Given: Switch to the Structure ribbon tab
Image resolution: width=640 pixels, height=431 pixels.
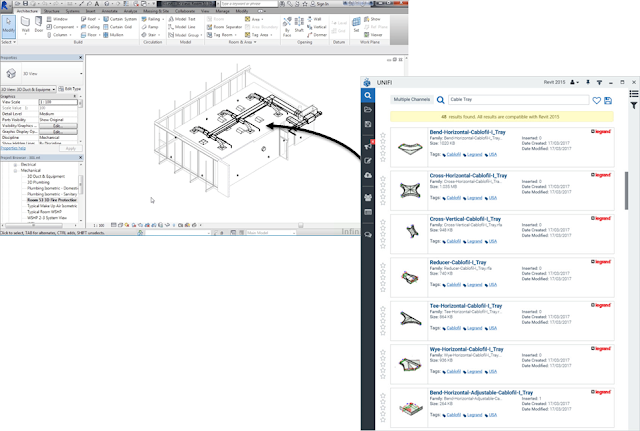Looking at the screenshot, I should [51, 11].
